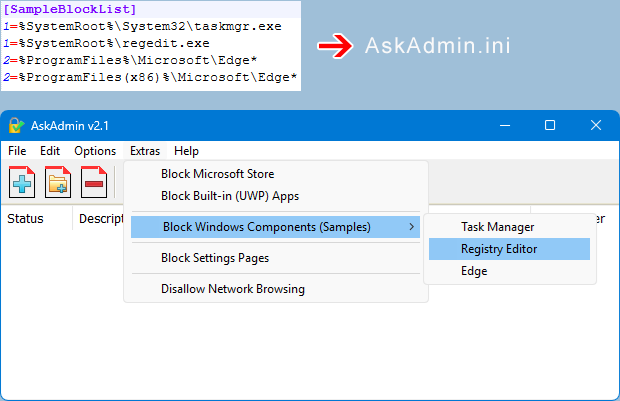Choose Block Built-in (UWP) Apps

coord(229,196)
